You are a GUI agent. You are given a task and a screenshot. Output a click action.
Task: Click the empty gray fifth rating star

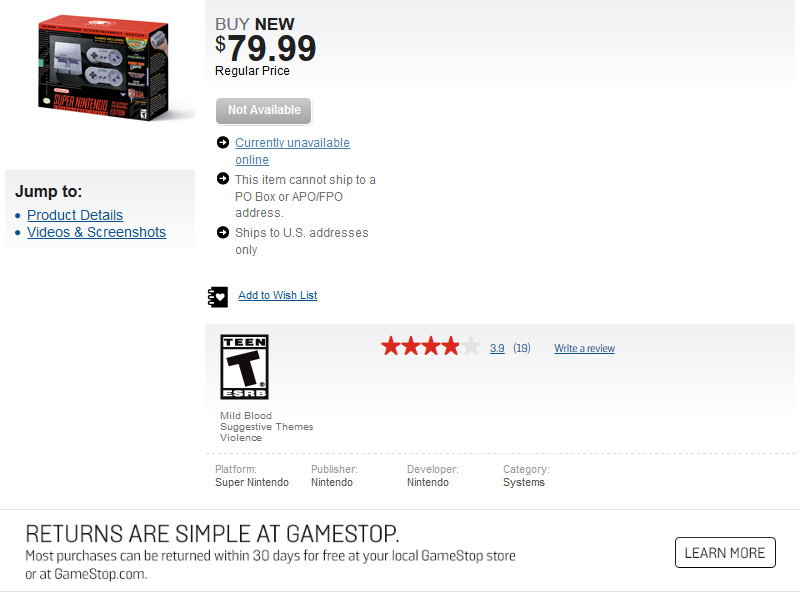pos(470,347)
